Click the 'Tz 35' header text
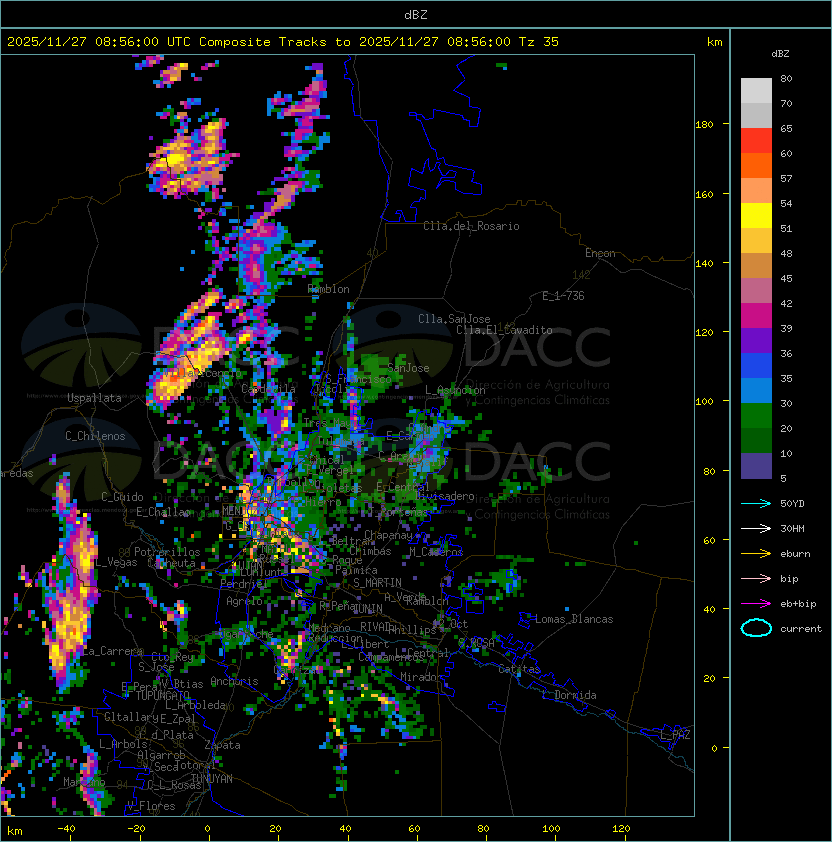 pos(539,42)
